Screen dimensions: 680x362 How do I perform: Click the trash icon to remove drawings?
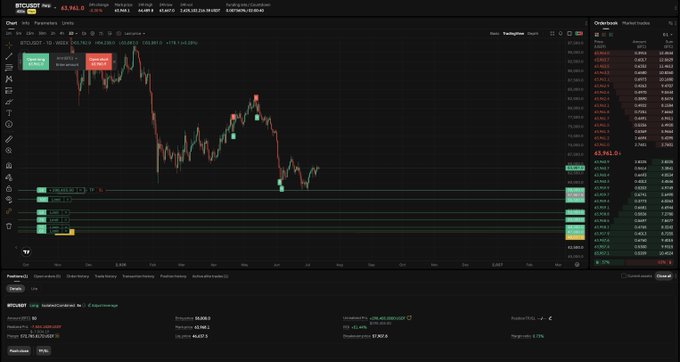[x=9, y=226]
